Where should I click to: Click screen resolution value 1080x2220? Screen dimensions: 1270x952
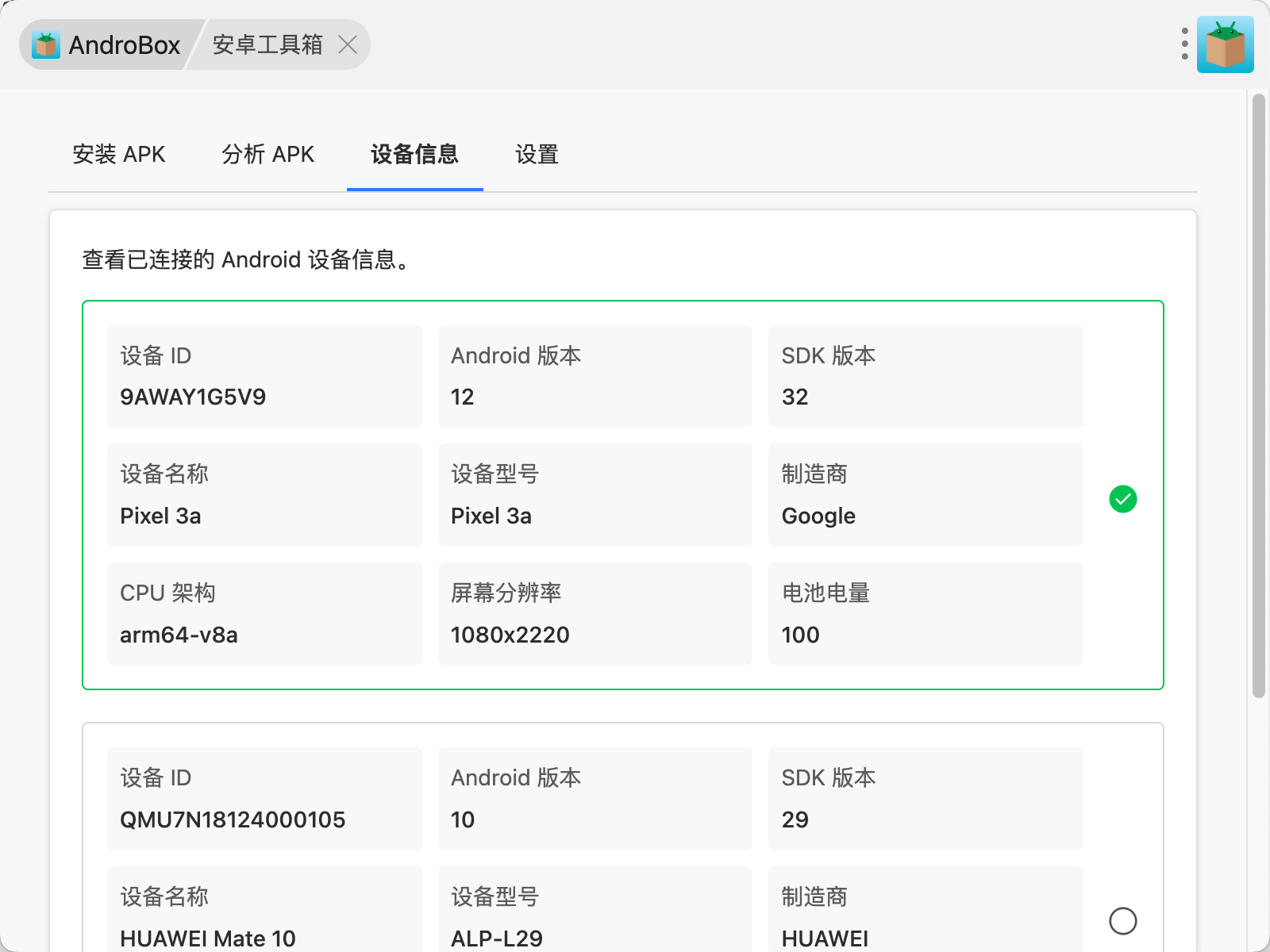tap(510, 635)
